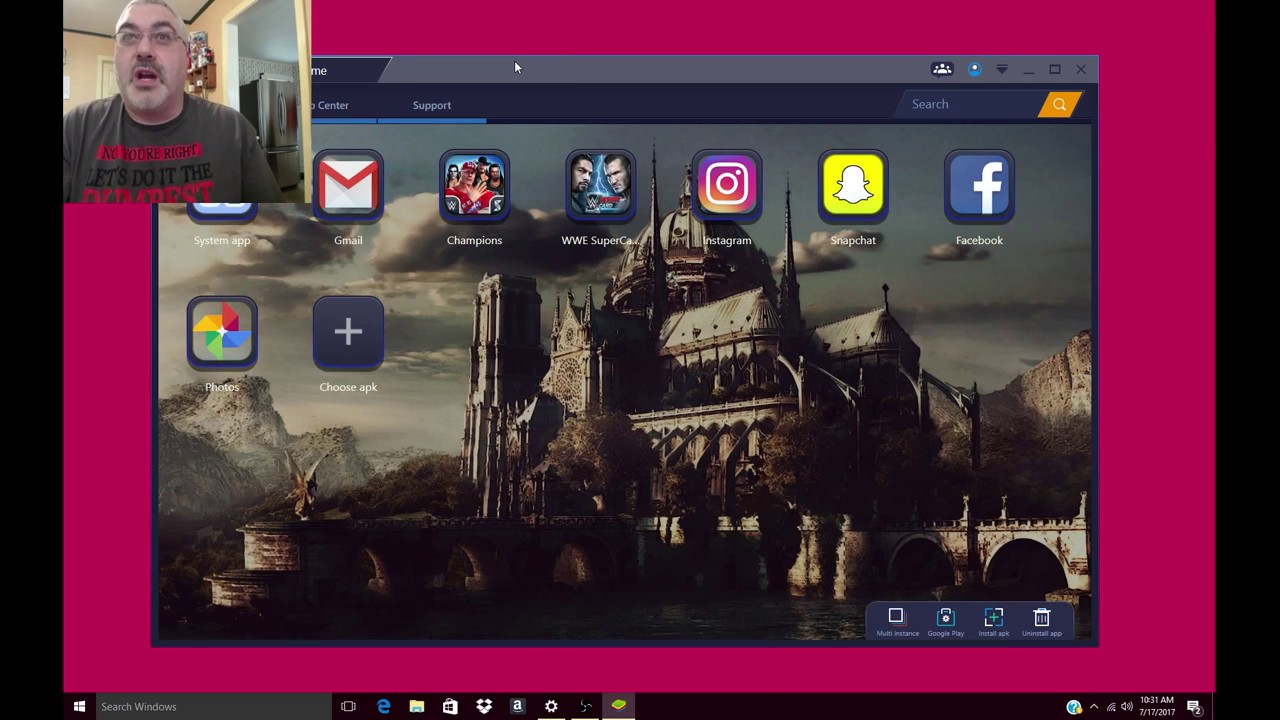This screenshot has height=720, width=1280.
Task: Open Amazon from taskbar
Action: coord(517,706)
